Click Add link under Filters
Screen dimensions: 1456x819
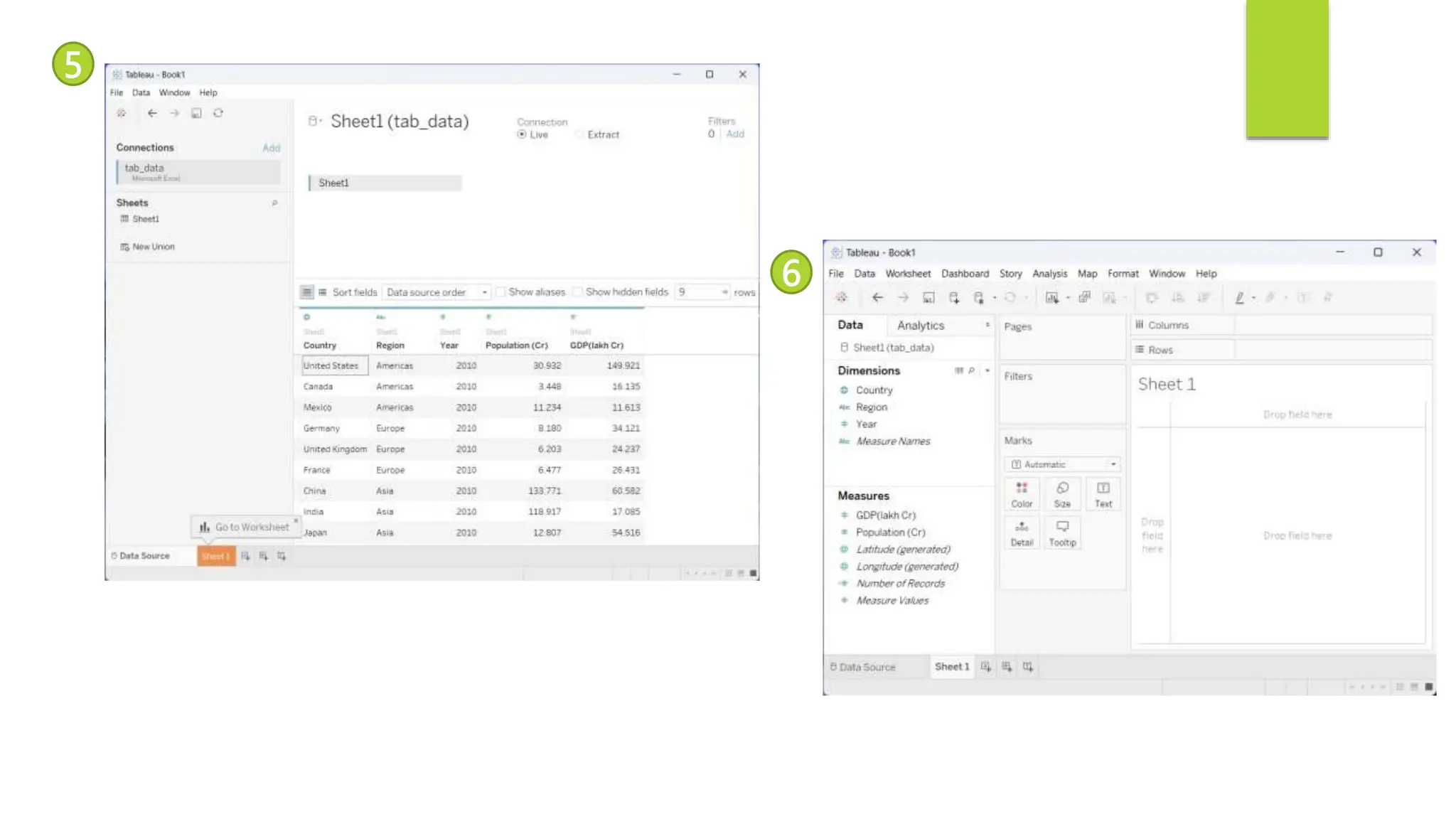[735, 134]
